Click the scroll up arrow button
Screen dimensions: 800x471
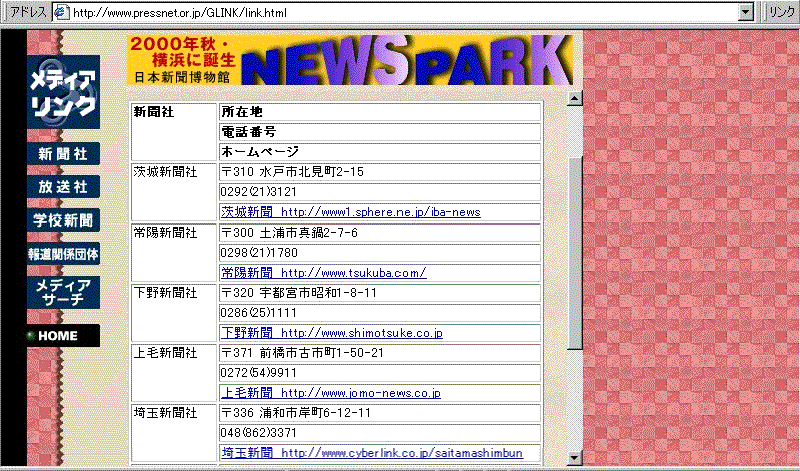pos(574,98)
